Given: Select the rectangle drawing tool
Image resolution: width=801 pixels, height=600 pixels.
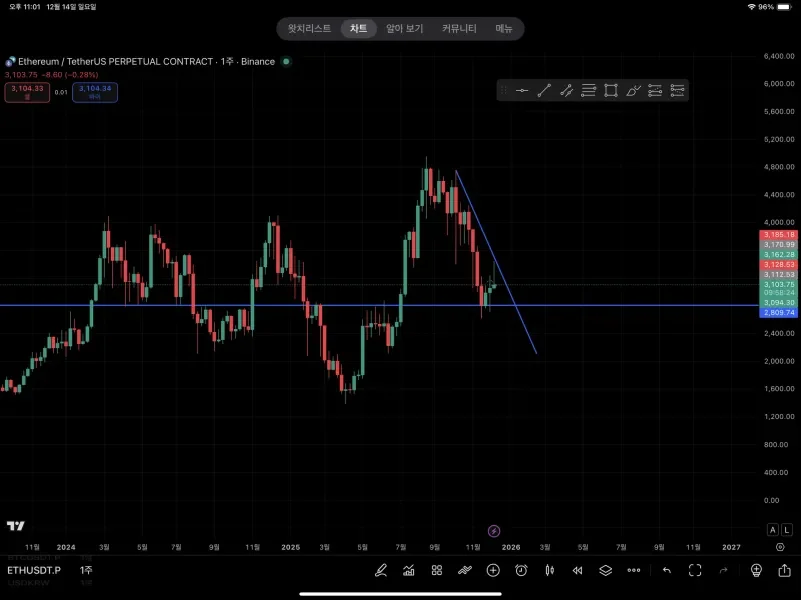Looking at the screenshot, I should click(x=610, y=91).
